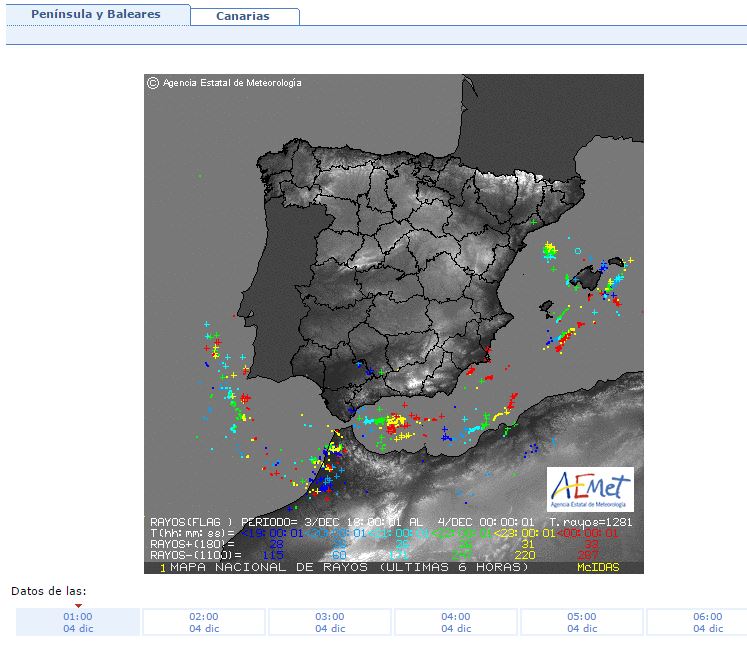Show data for 01:00 04 dic

[78, 622]
